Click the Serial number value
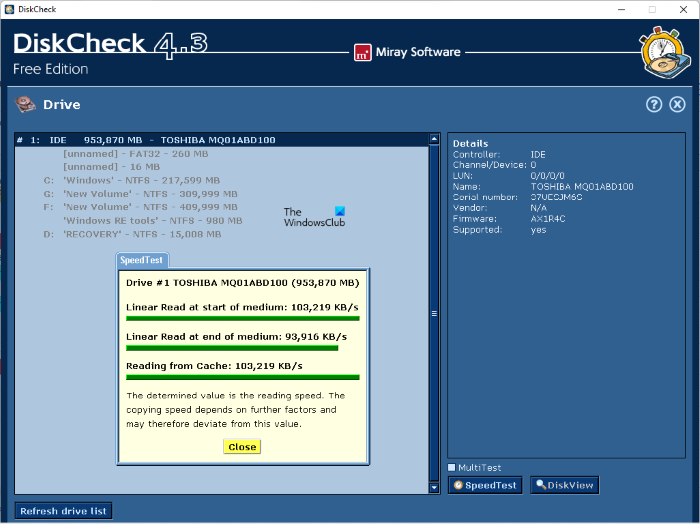Screen dimensions: 700x524 click(556, 197)
